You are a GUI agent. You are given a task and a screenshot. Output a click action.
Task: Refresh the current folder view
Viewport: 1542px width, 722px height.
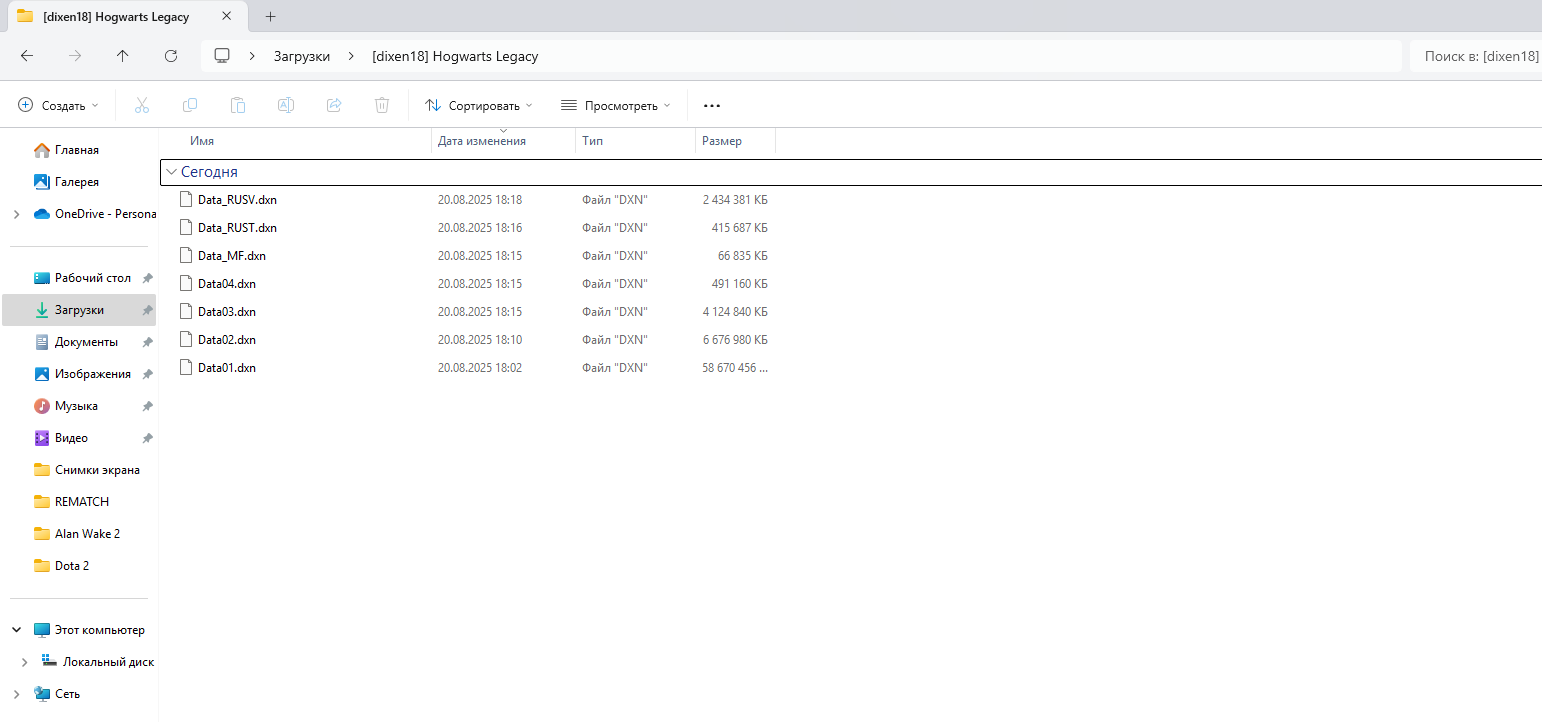171,56
